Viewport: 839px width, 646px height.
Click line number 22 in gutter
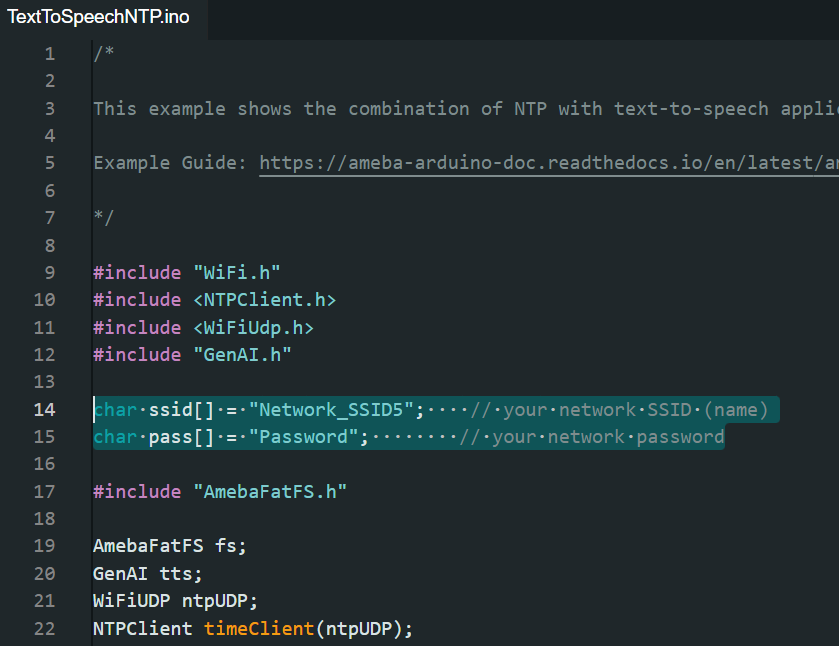pyautogui.click(x=44, y=628)
